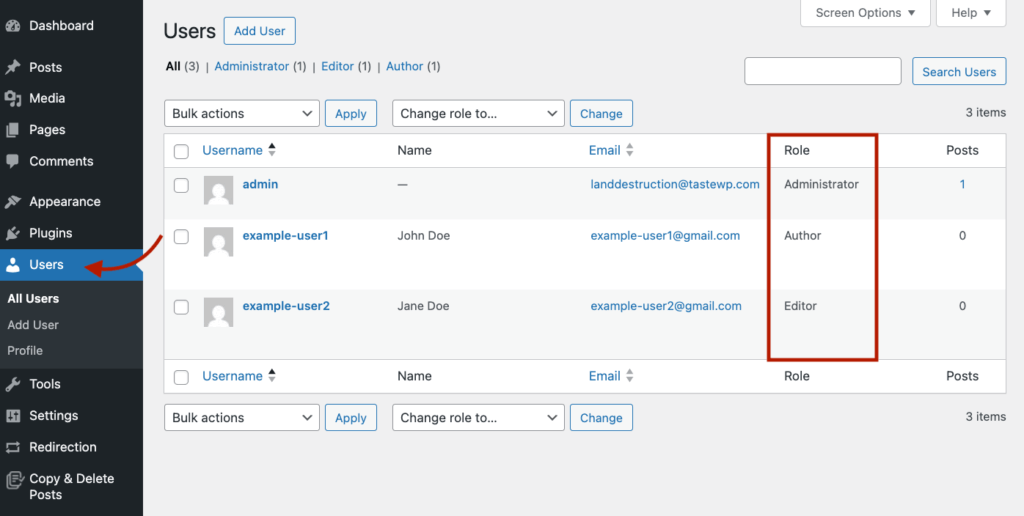This screenshot has width=1024, height=516.
Task: Click sort arrows beside top Email header
Action: pos(630,150)
